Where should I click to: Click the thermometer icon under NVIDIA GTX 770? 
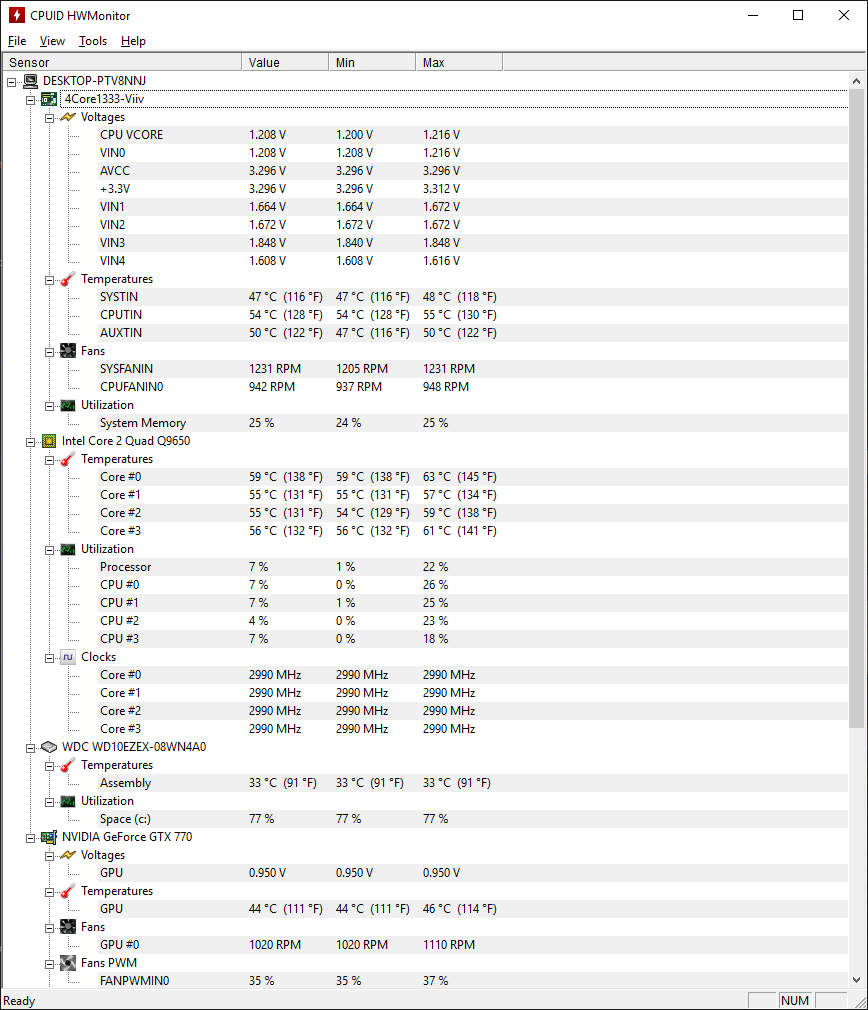68,891
